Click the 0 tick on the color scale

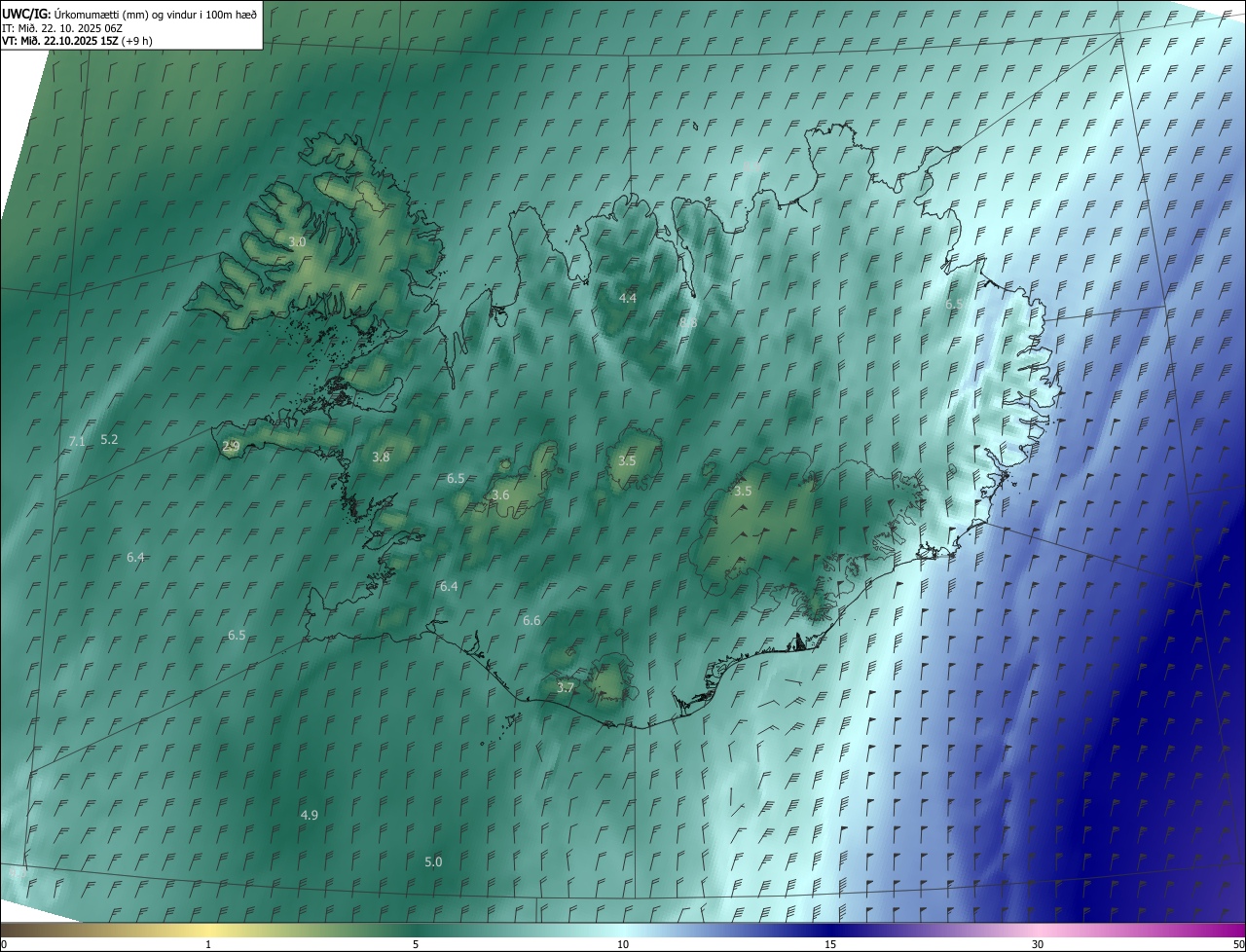click(x=4, y=944)
